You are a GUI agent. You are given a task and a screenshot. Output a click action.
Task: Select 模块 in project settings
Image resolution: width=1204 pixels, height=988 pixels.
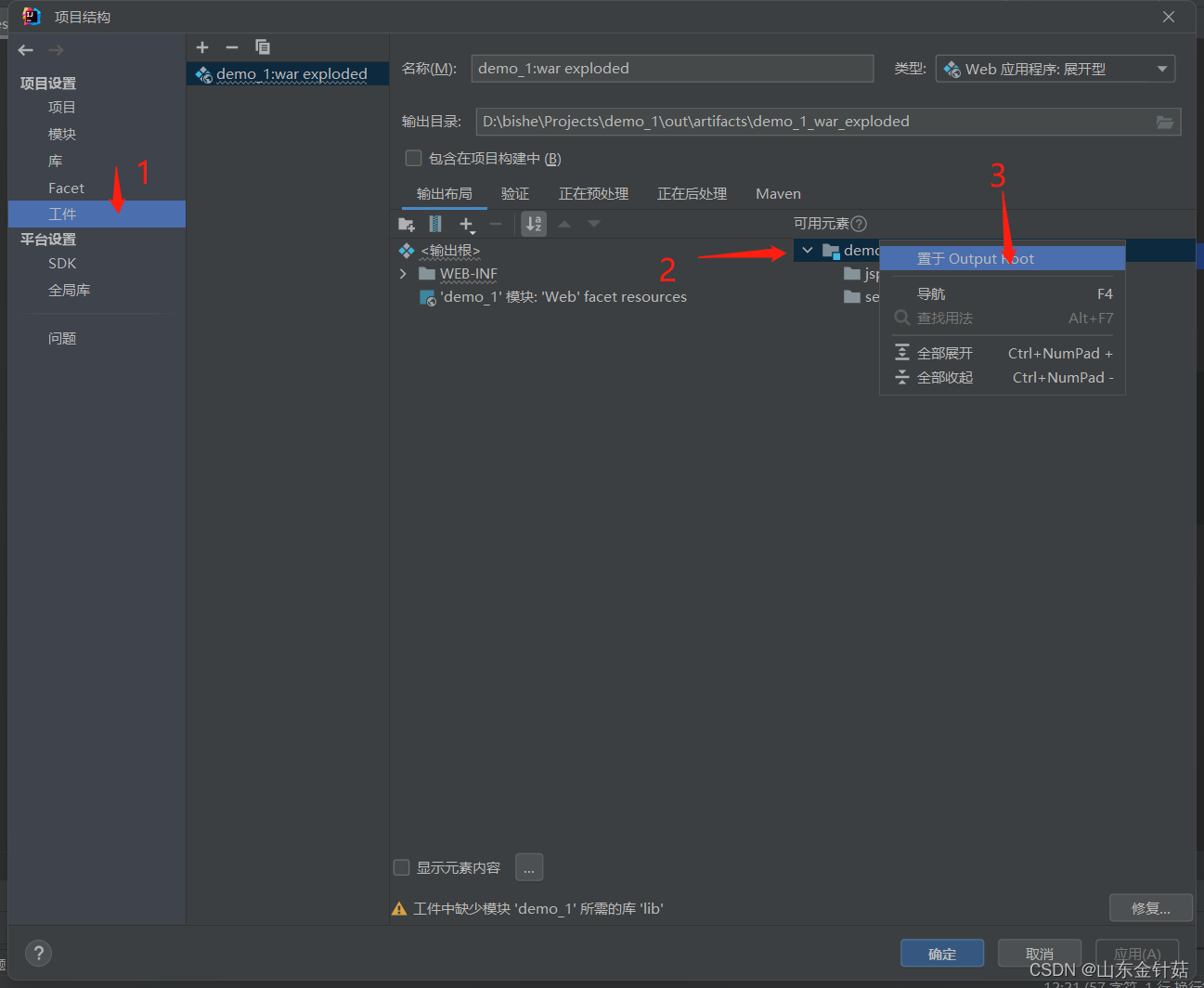point(62,135)
